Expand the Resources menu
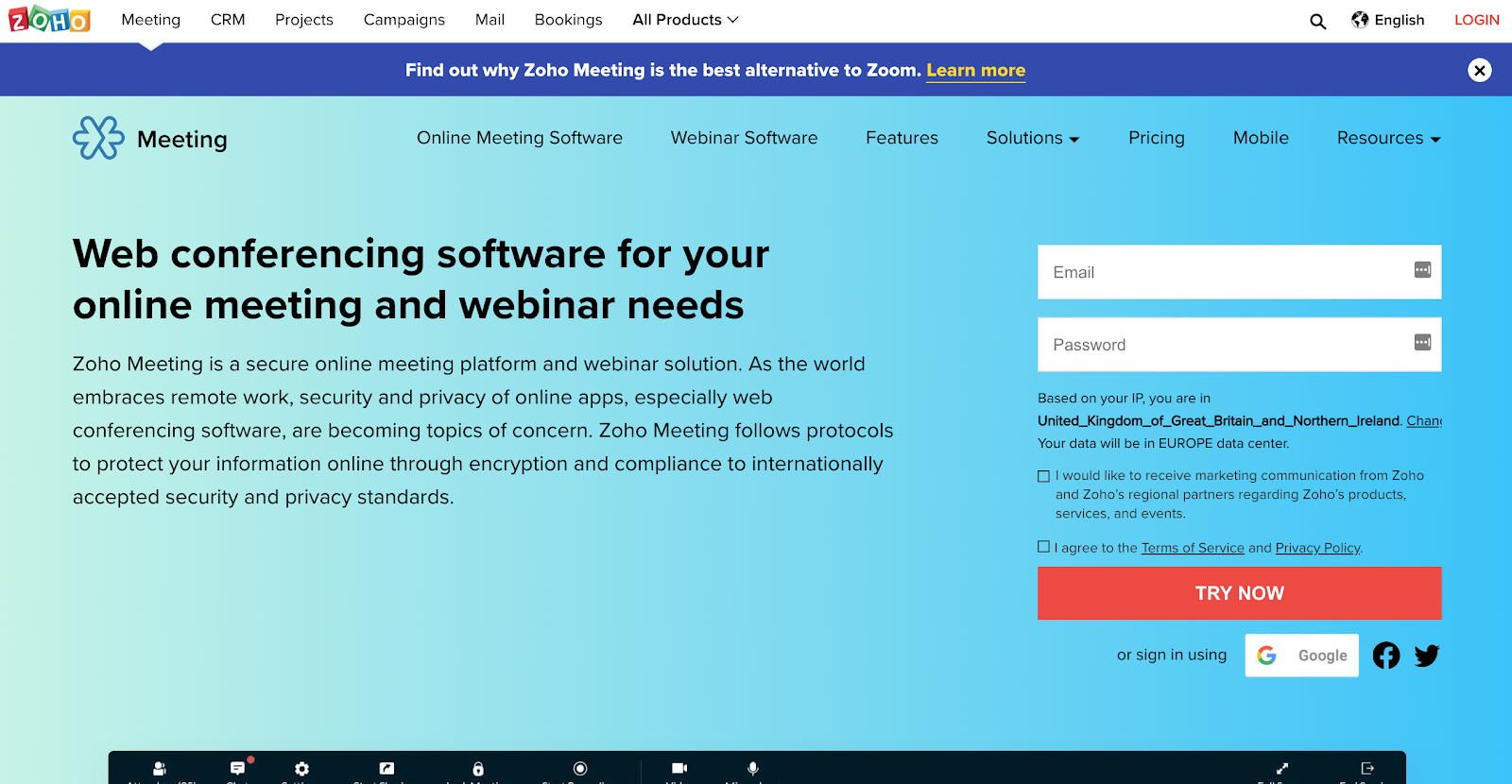The width and height of the screenshot is (1512, 784). [x=1388, y=138]
